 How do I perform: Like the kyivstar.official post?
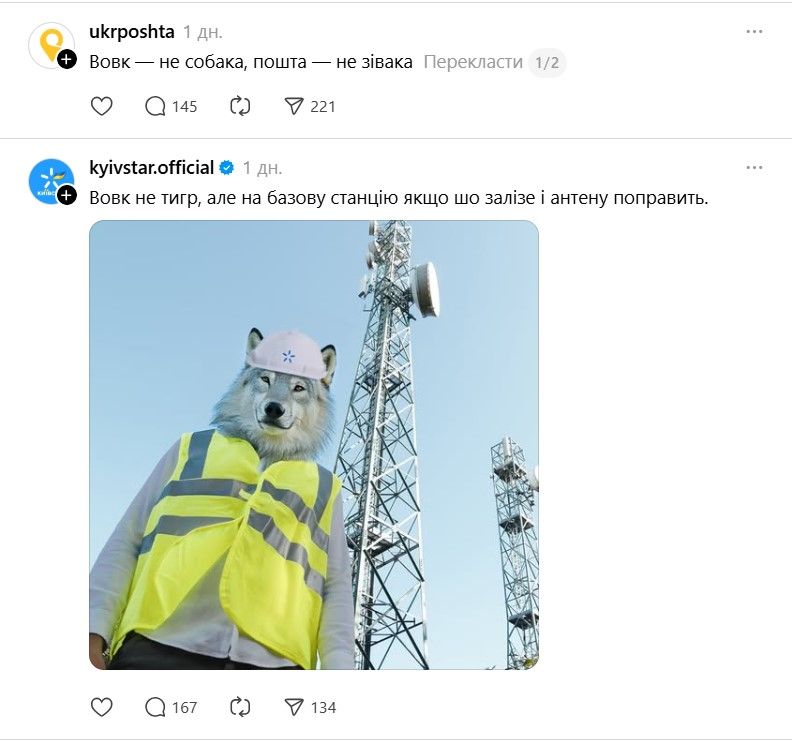(102, 707)
